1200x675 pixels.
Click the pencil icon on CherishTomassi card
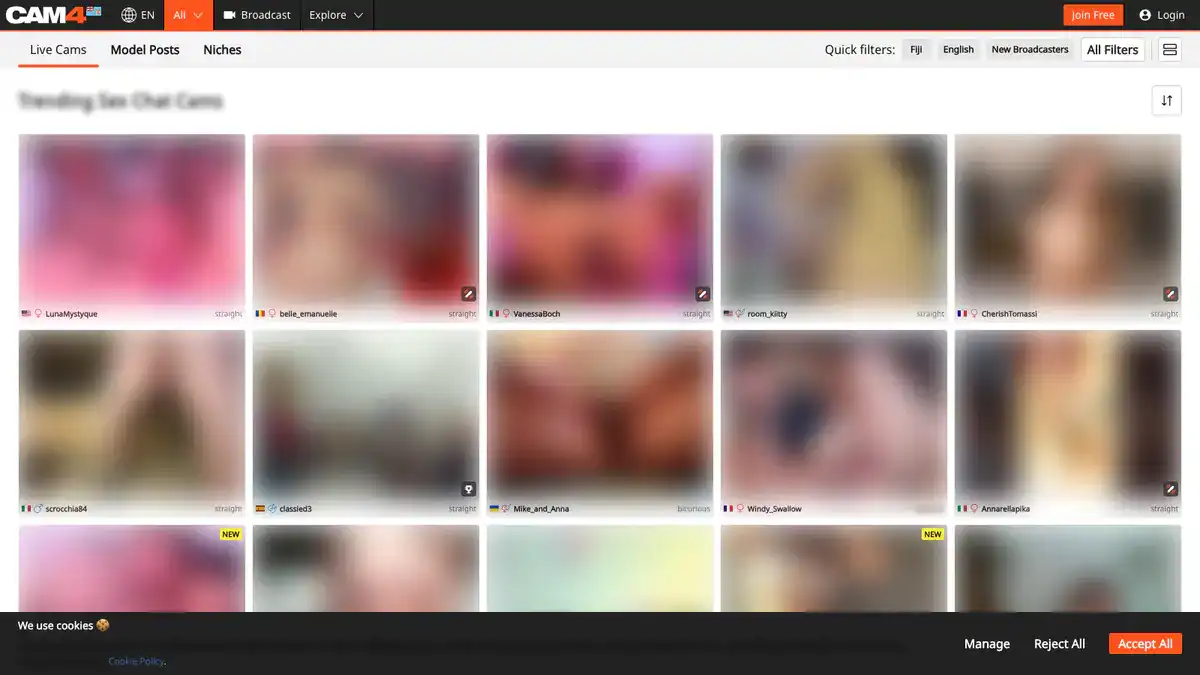coord(1171,294)
